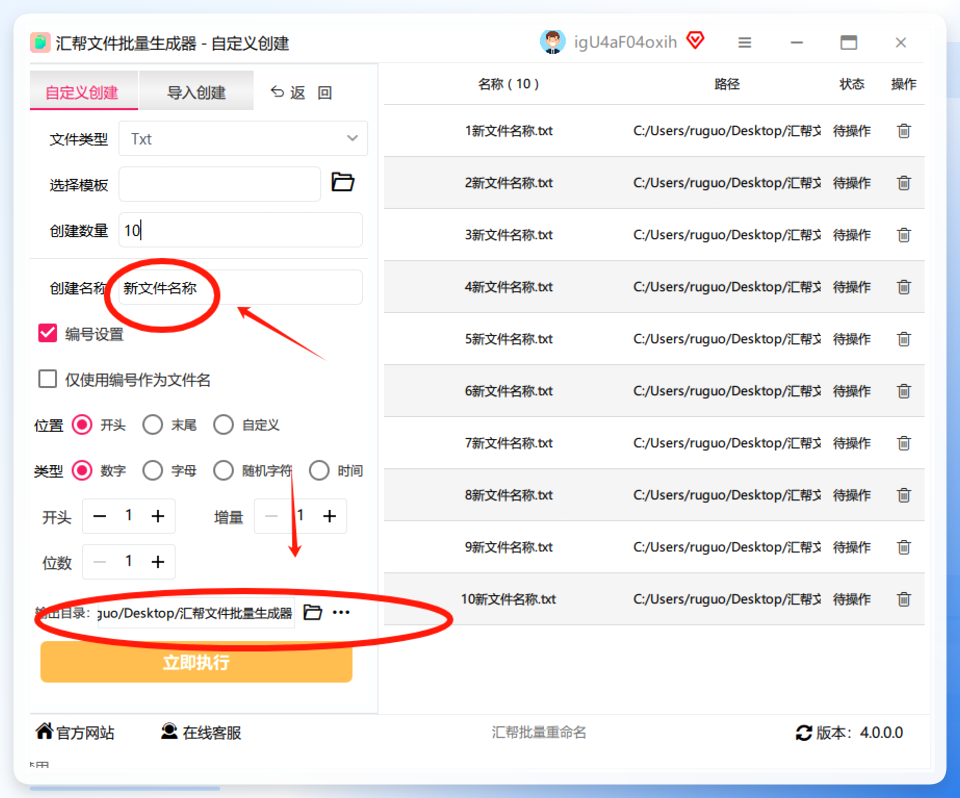This screenshot has width=960, height=798.
Task: Click the 名称 (10) column header
Action: click(509, 84)
